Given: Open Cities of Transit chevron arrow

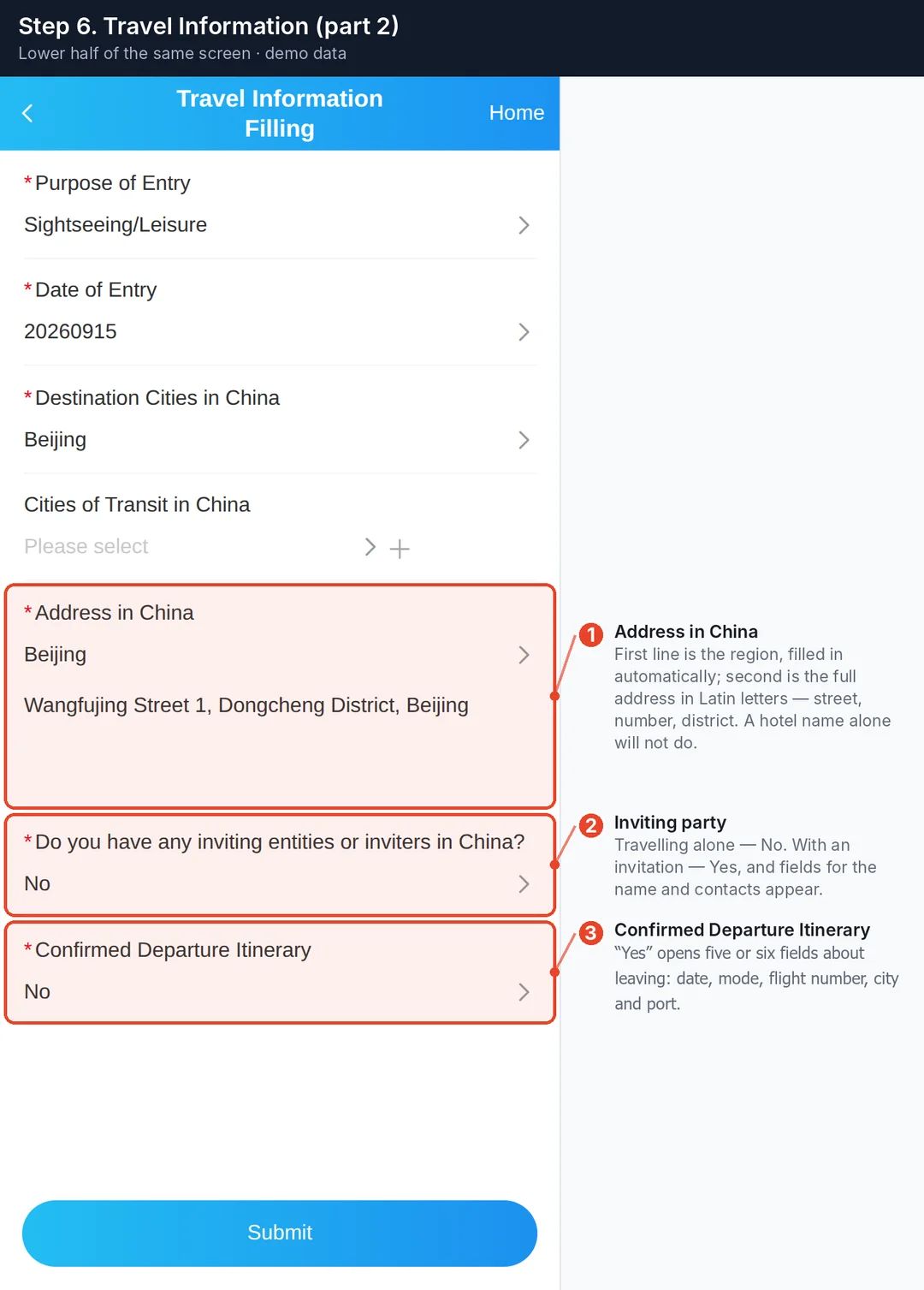Looking at the screenshot, I should (370, 547).
